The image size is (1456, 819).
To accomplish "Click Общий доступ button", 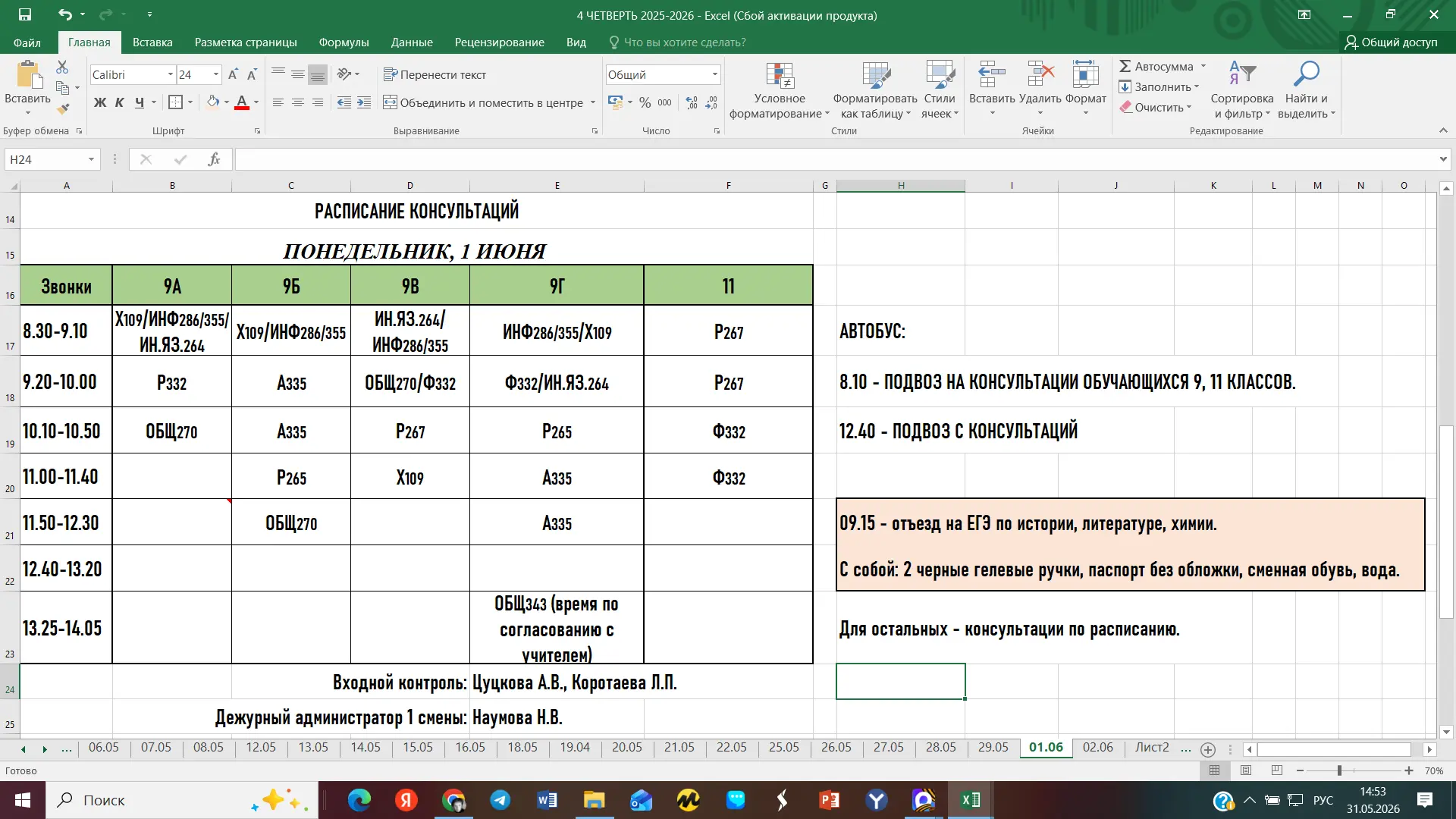I will point(1391,42).
